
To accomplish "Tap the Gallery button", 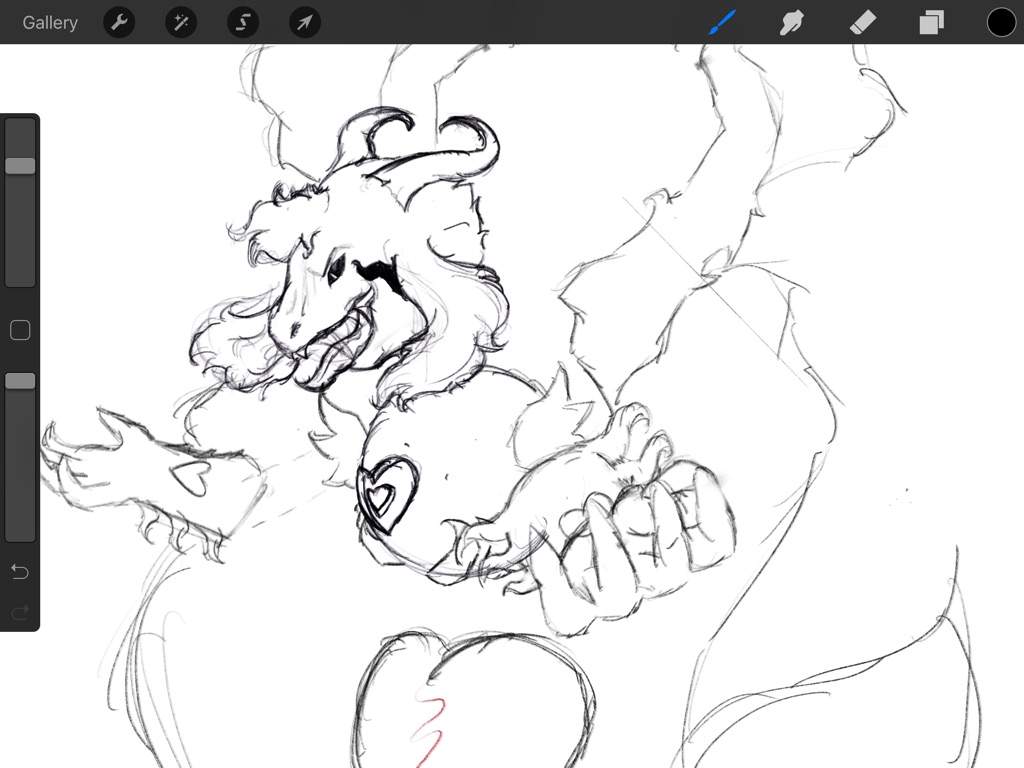I will 49,22.
